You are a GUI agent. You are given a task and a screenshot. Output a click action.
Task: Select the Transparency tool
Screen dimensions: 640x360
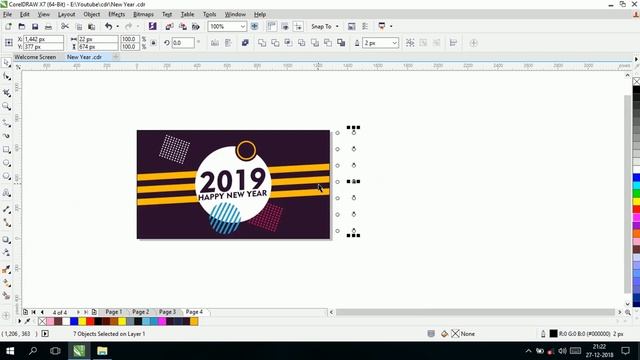point(7,253)
